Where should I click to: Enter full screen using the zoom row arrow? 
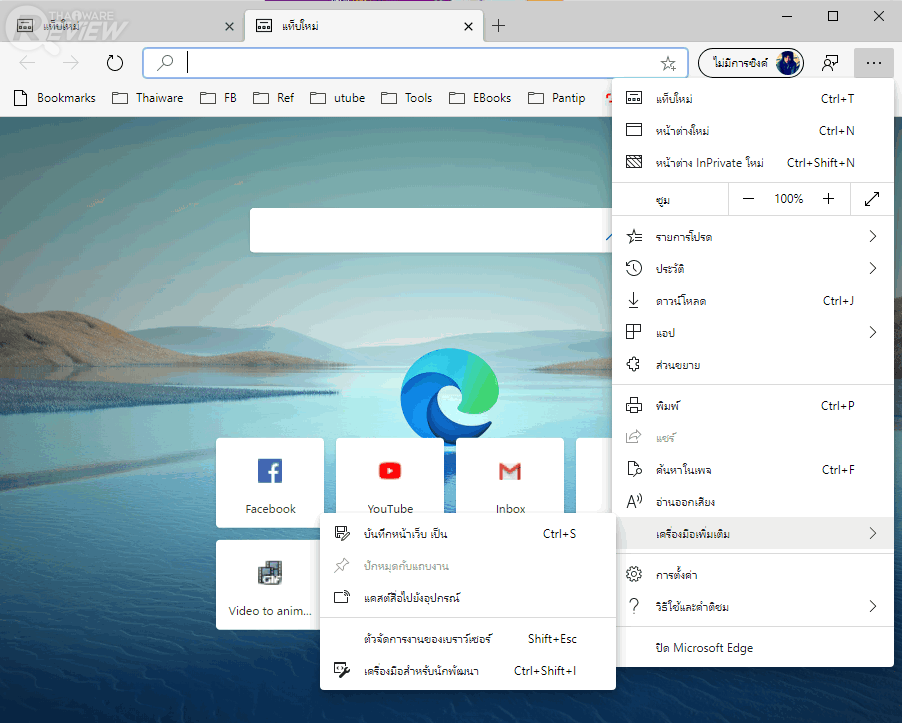872,199
